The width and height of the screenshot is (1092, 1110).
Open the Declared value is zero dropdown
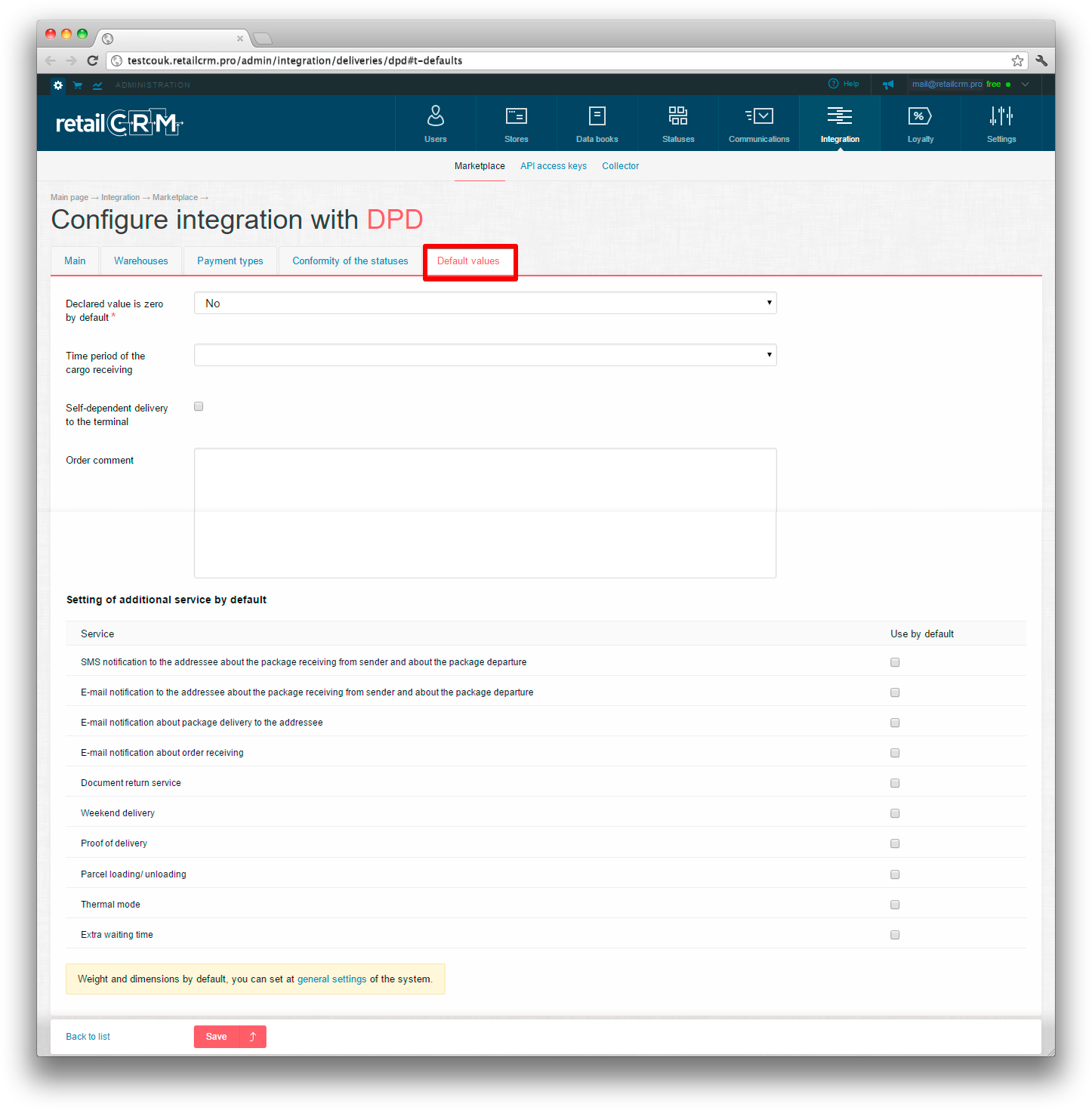(x=485, y=303)
